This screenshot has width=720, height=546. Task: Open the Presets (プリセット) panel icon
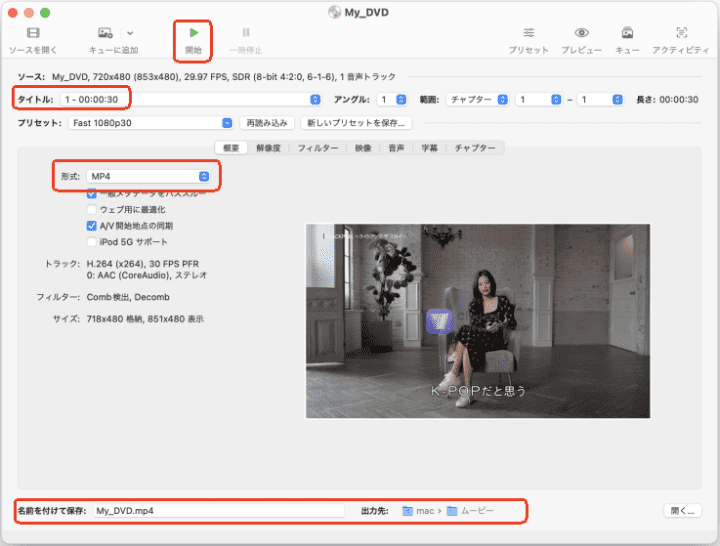(x=529, y=33)
